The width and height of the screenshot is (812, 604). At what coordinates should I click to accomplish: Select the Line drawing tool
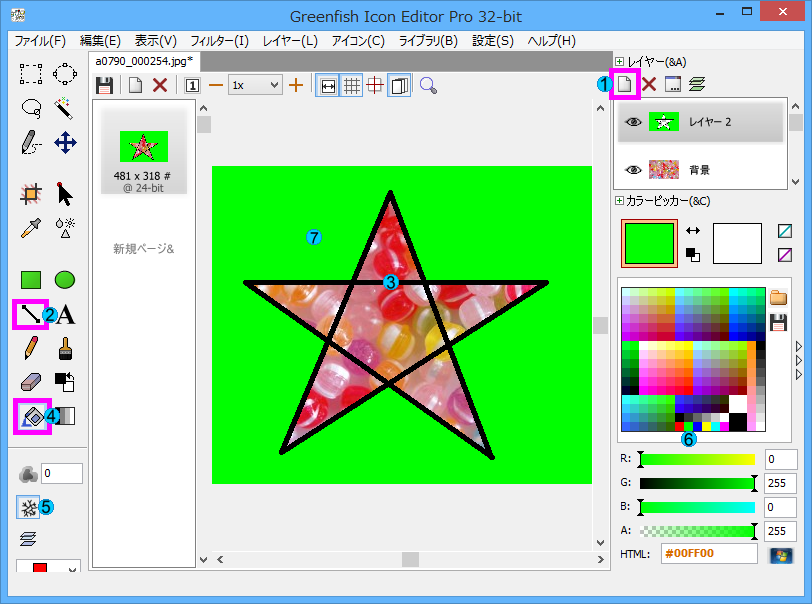click(31, 314)
